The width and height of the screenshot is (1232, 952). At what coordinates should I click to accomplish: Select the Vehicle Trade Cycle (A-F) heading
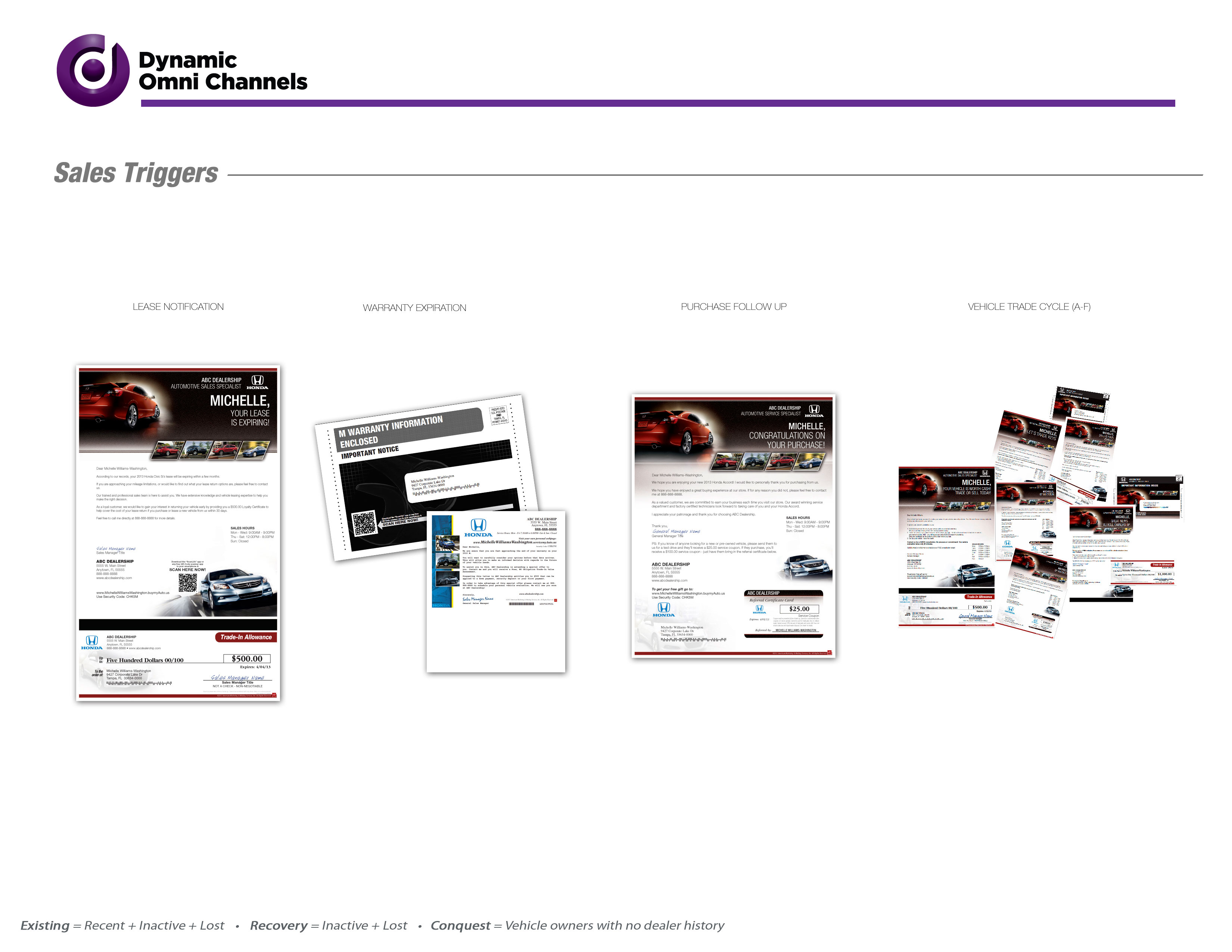coord(1029,307)
